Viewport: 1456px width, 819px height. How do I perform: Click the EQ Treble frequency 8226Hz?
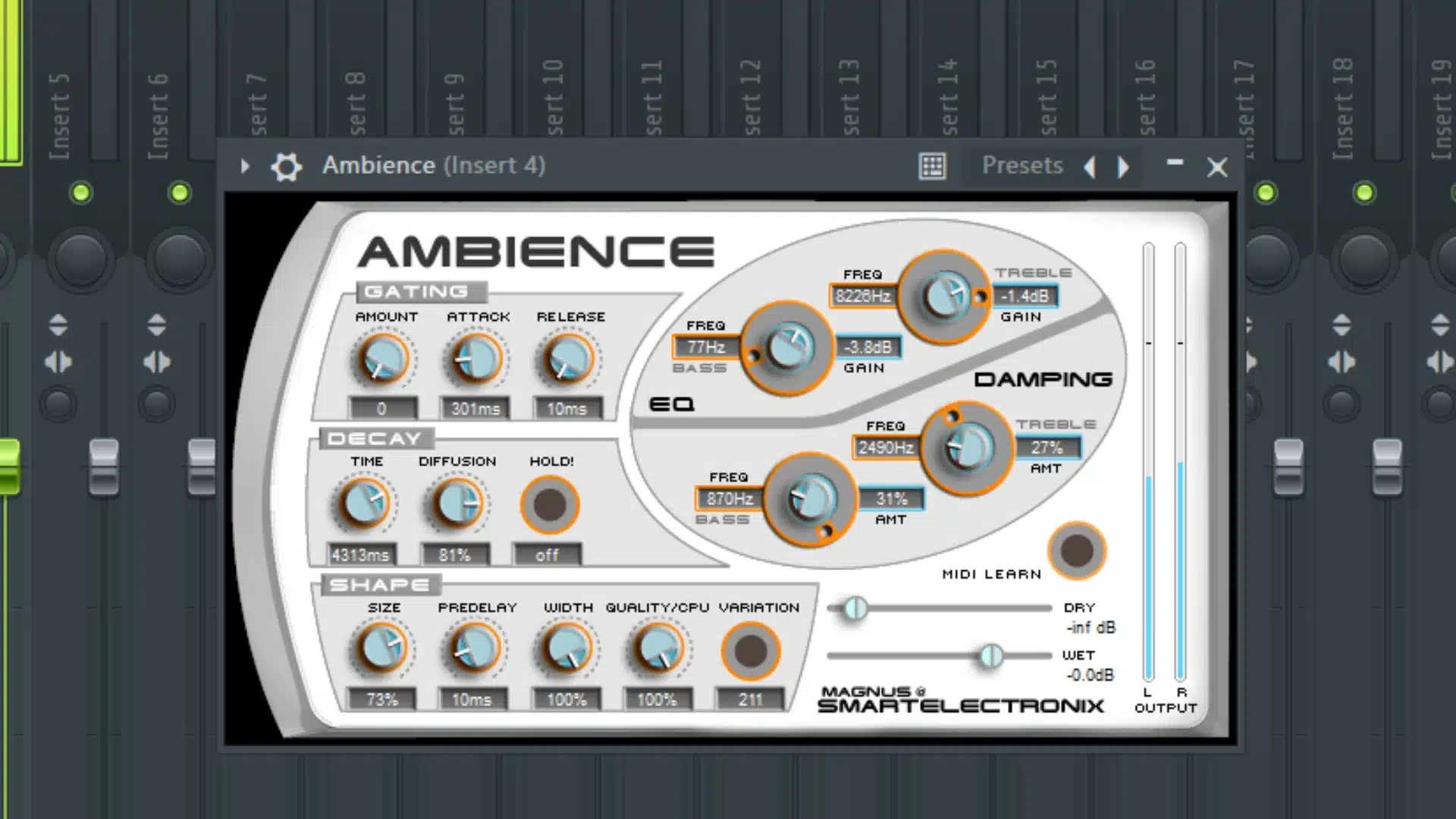(x=863, y=296)
